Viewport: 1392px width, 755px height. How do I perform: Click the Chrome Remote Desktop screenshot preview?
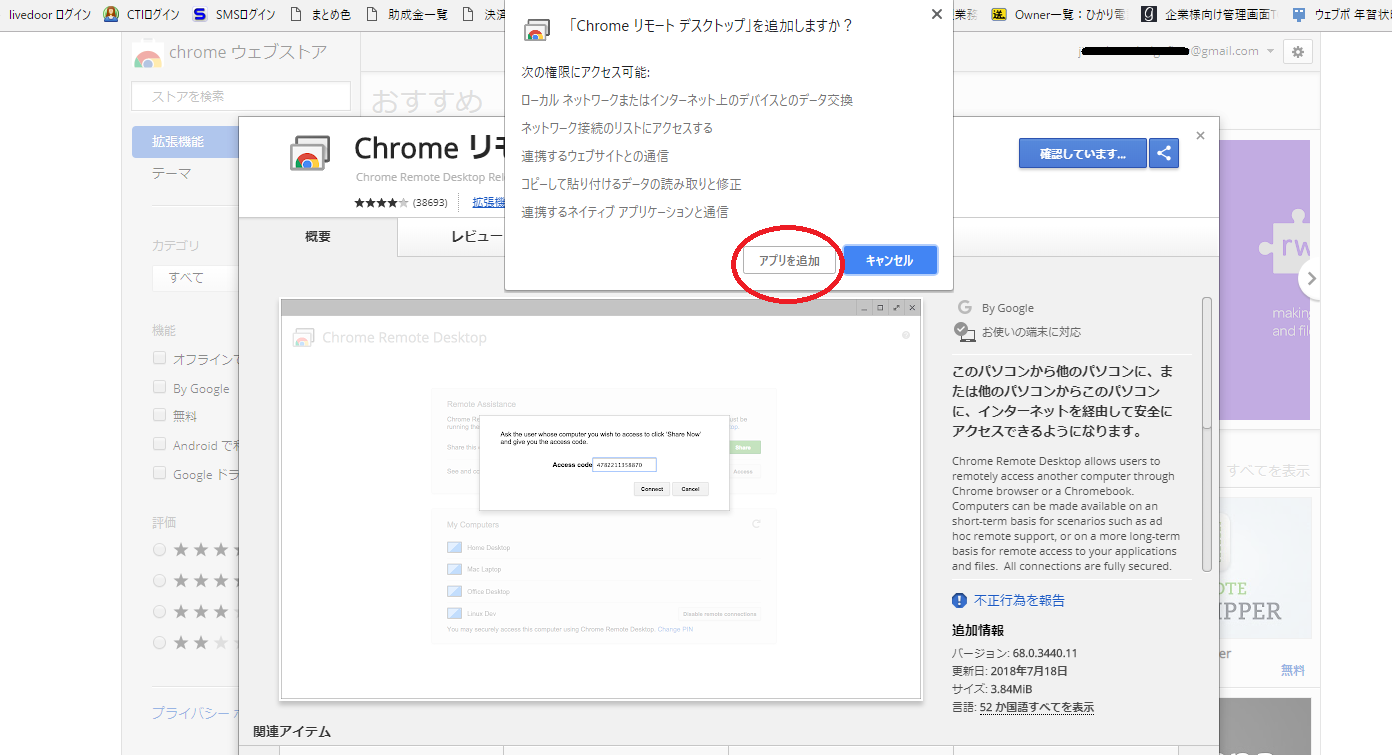tap(601, 499)
